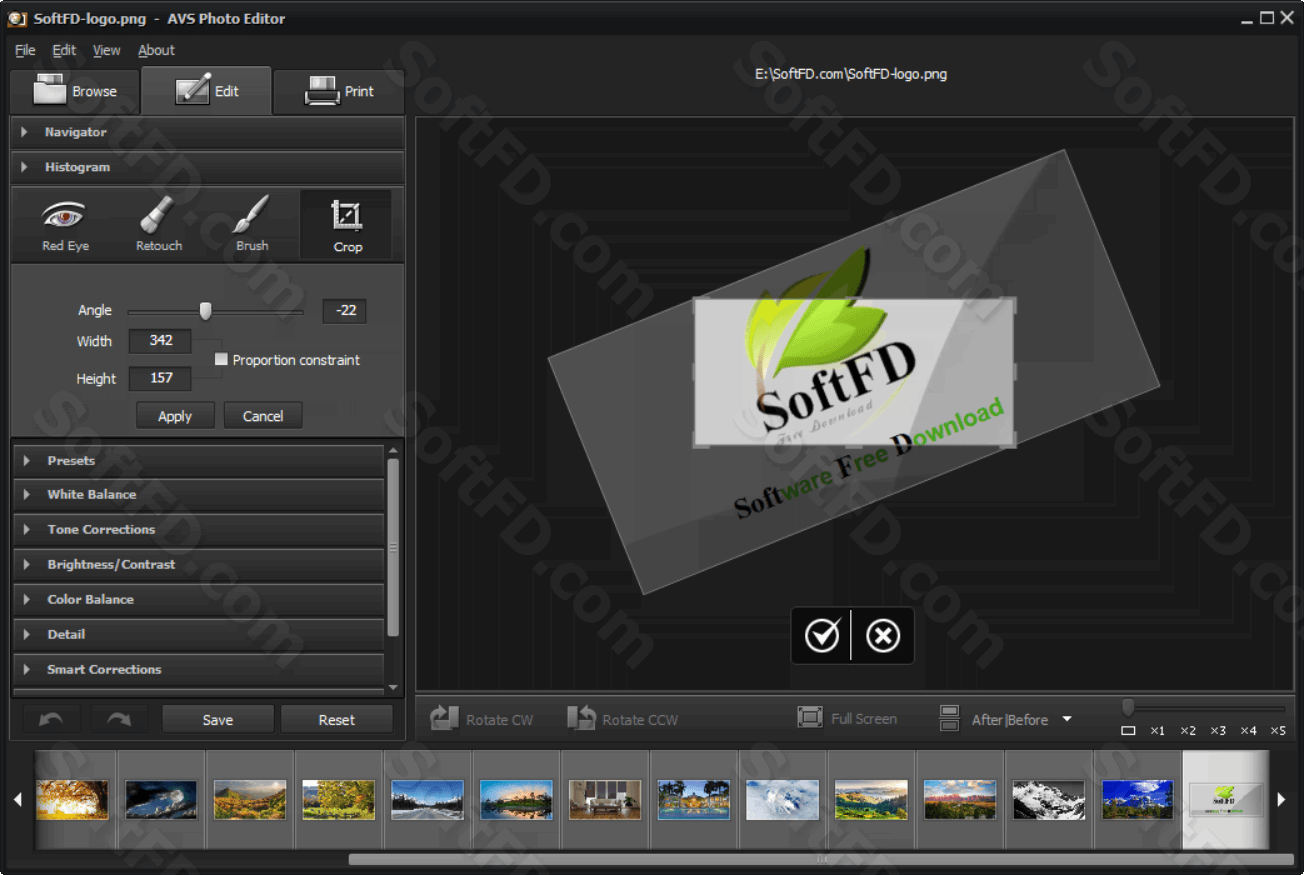
Task: Click the fit-to-window zoom icon
Action: 1128,731
